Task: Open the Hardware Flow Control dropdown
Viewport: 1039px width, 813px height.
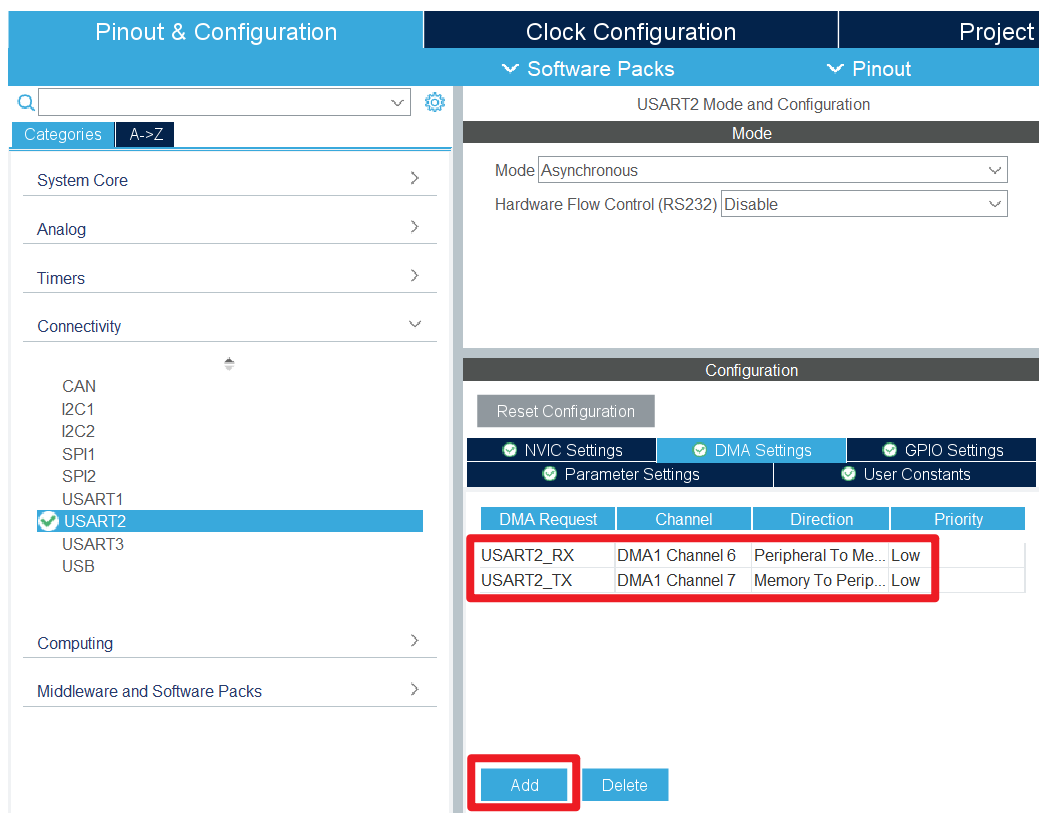Action: point(994,203)
